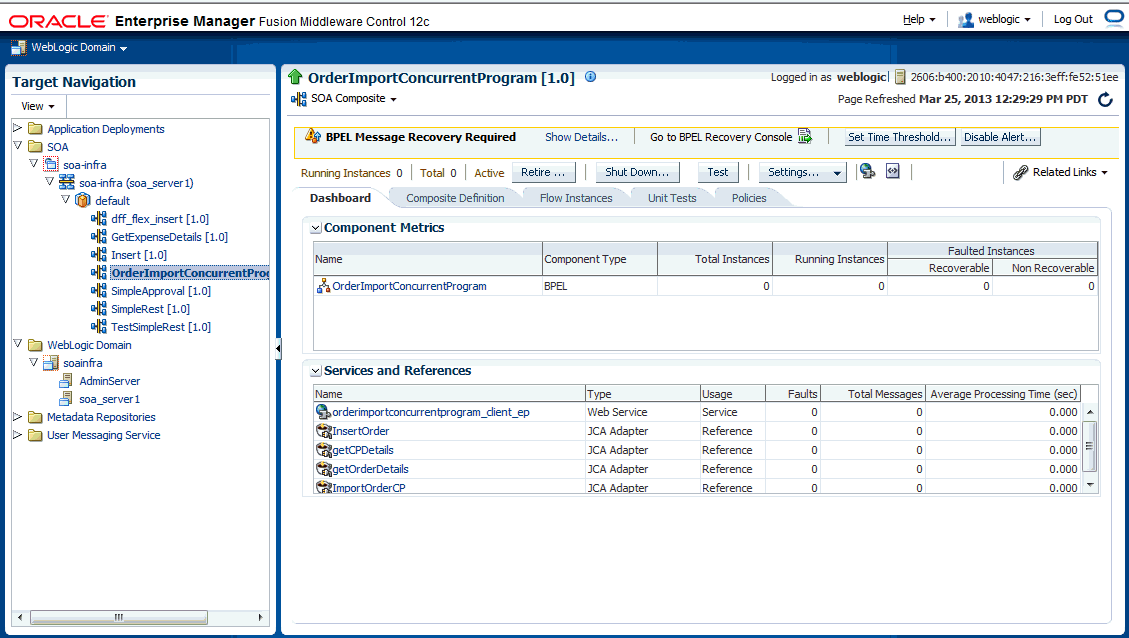The image size is (1129, 638).
Task: Click the host server icon beside the IP address
Action: pyautogui.click(x=900, y=77)
